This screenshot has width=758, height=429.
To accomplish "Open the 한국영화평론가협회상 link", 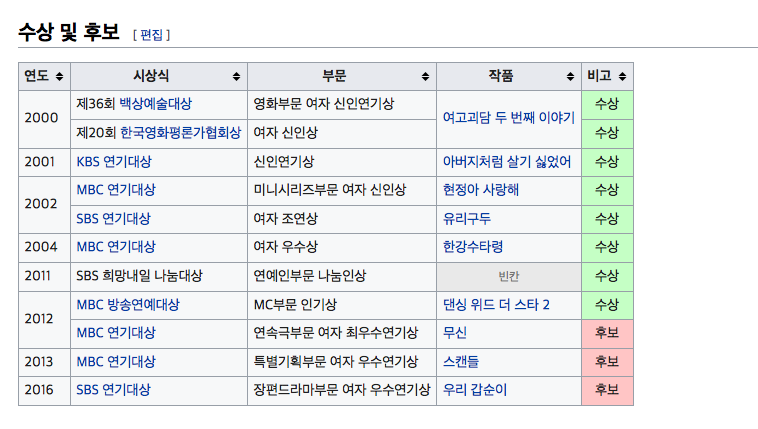I will pos(180,132).
